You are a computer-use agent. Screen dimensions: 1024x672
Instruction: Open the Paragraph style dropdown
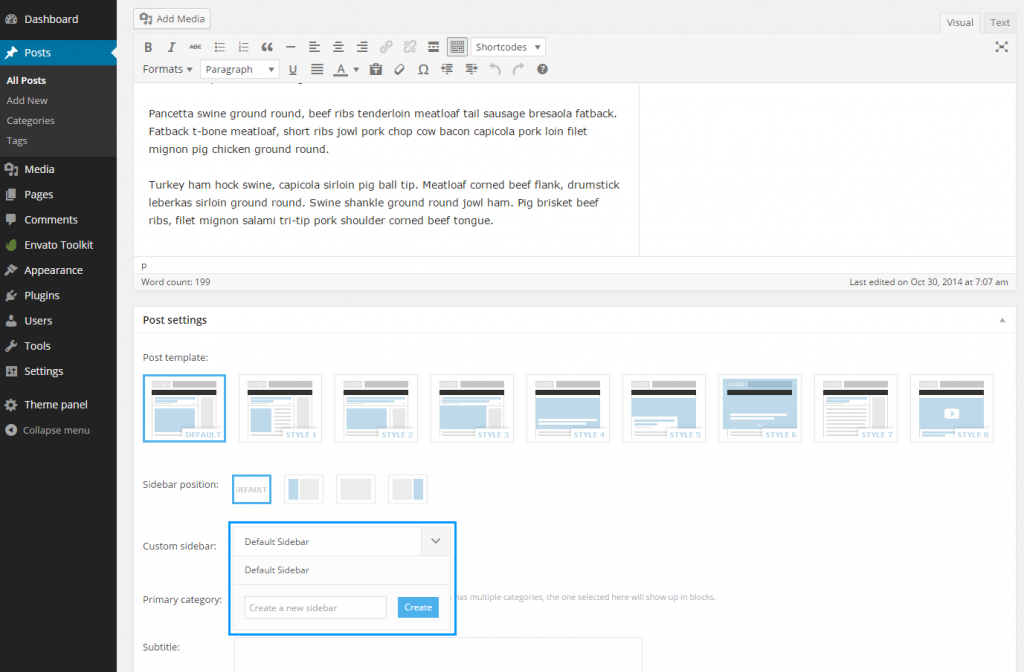click(239, 69)
